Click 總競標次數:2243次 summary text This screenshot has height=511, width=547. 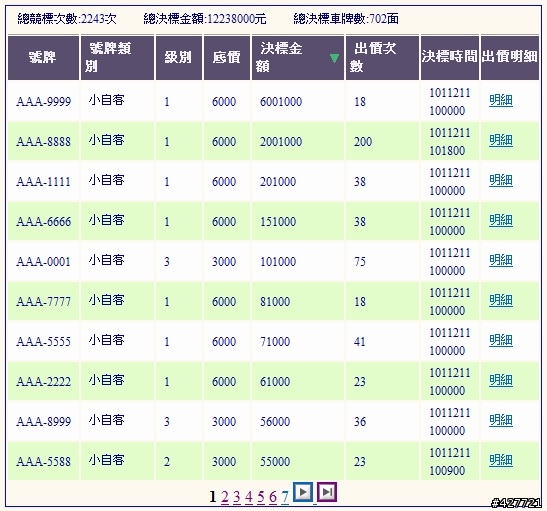(x=67, y=18)
